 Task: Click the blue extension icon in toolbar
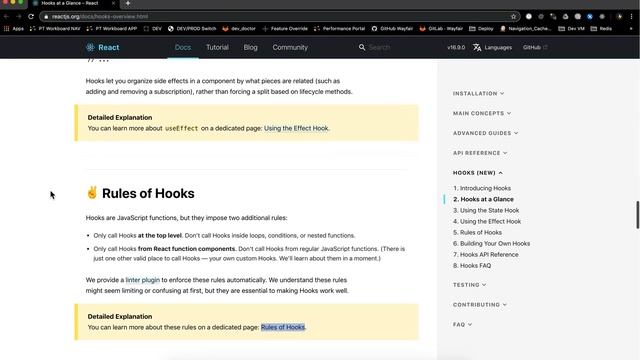click(x=590, y=17)
